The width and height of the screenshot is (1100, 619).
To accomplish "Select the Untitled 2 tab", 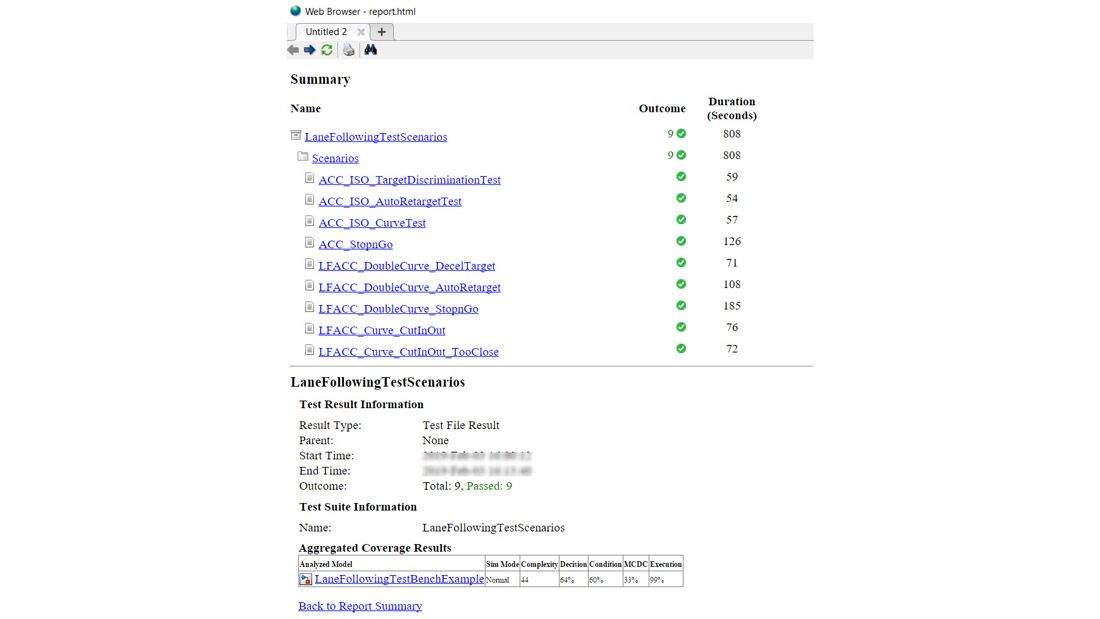I will coord(328,31).
